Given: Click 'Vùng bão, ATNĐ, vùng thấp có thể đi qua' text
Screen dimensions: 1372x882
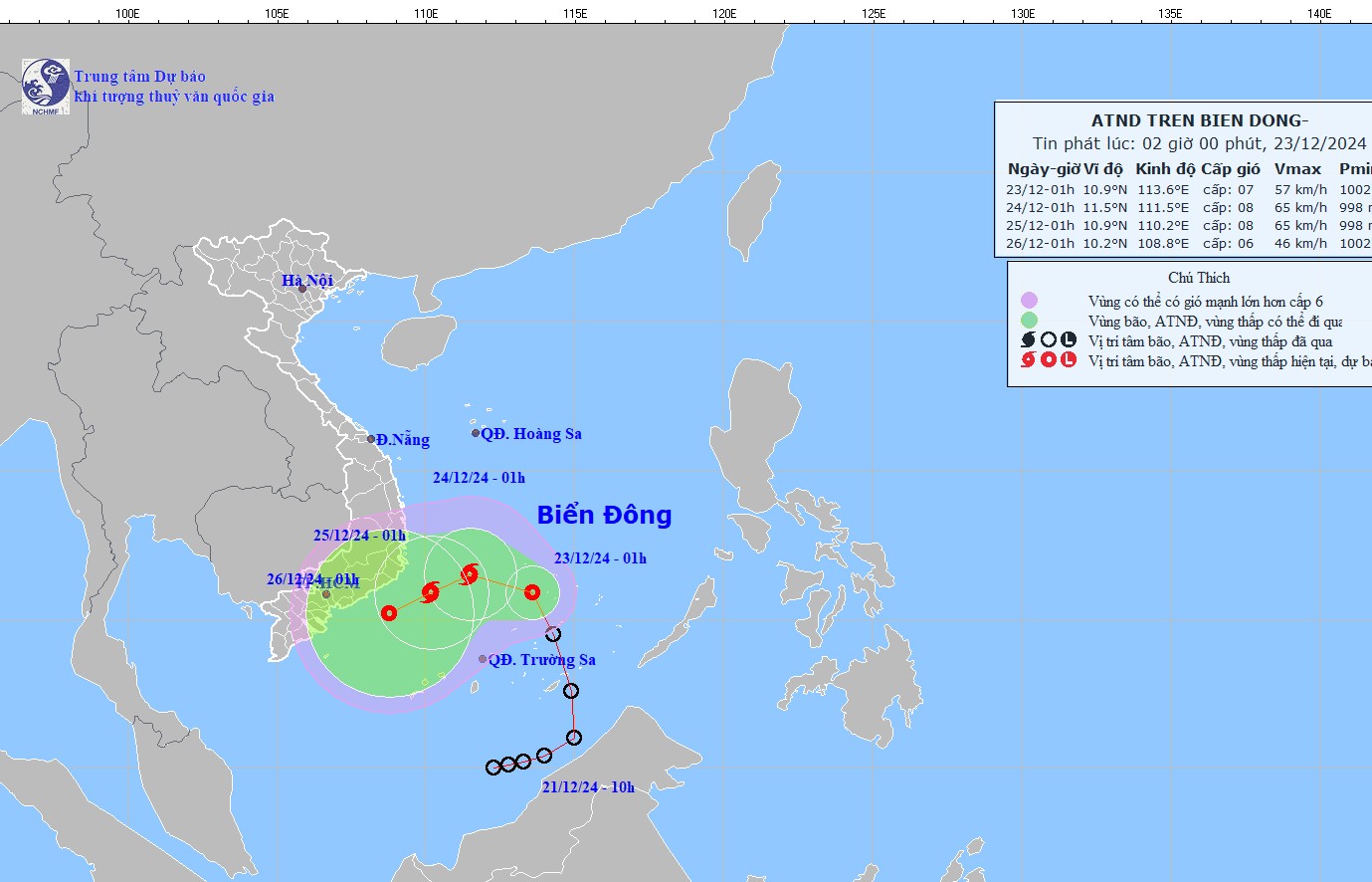Looking at the screenshot, I should click(1215, 322).
